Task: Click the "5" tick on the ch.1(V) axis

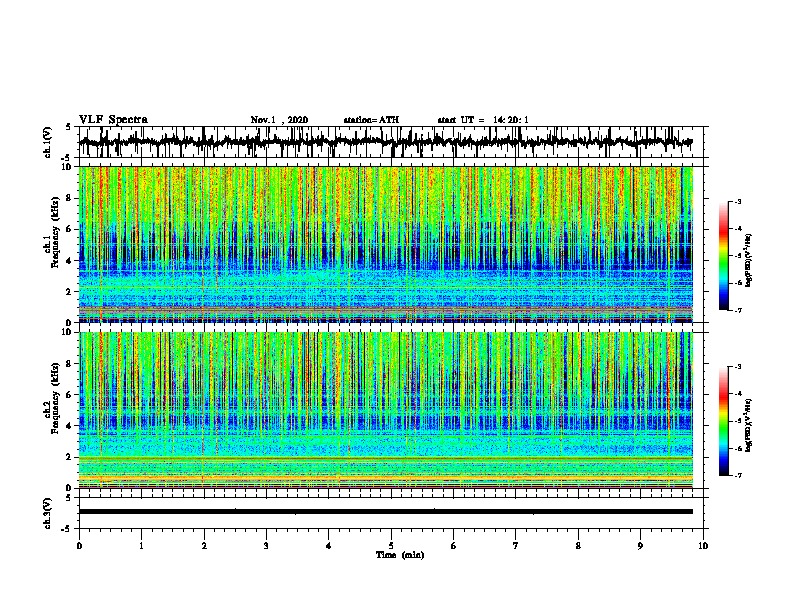Action: 69,127
